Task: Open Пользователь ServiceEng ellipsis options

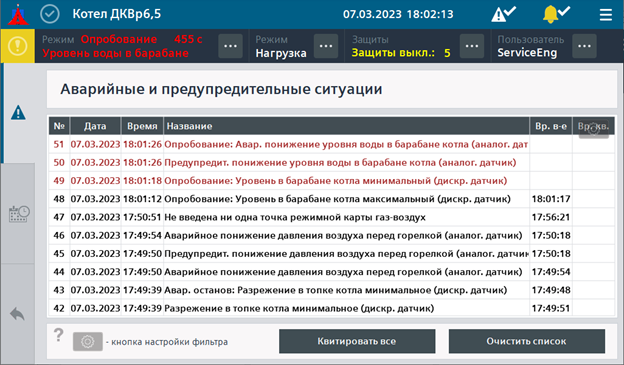Action: coord(584,46)
